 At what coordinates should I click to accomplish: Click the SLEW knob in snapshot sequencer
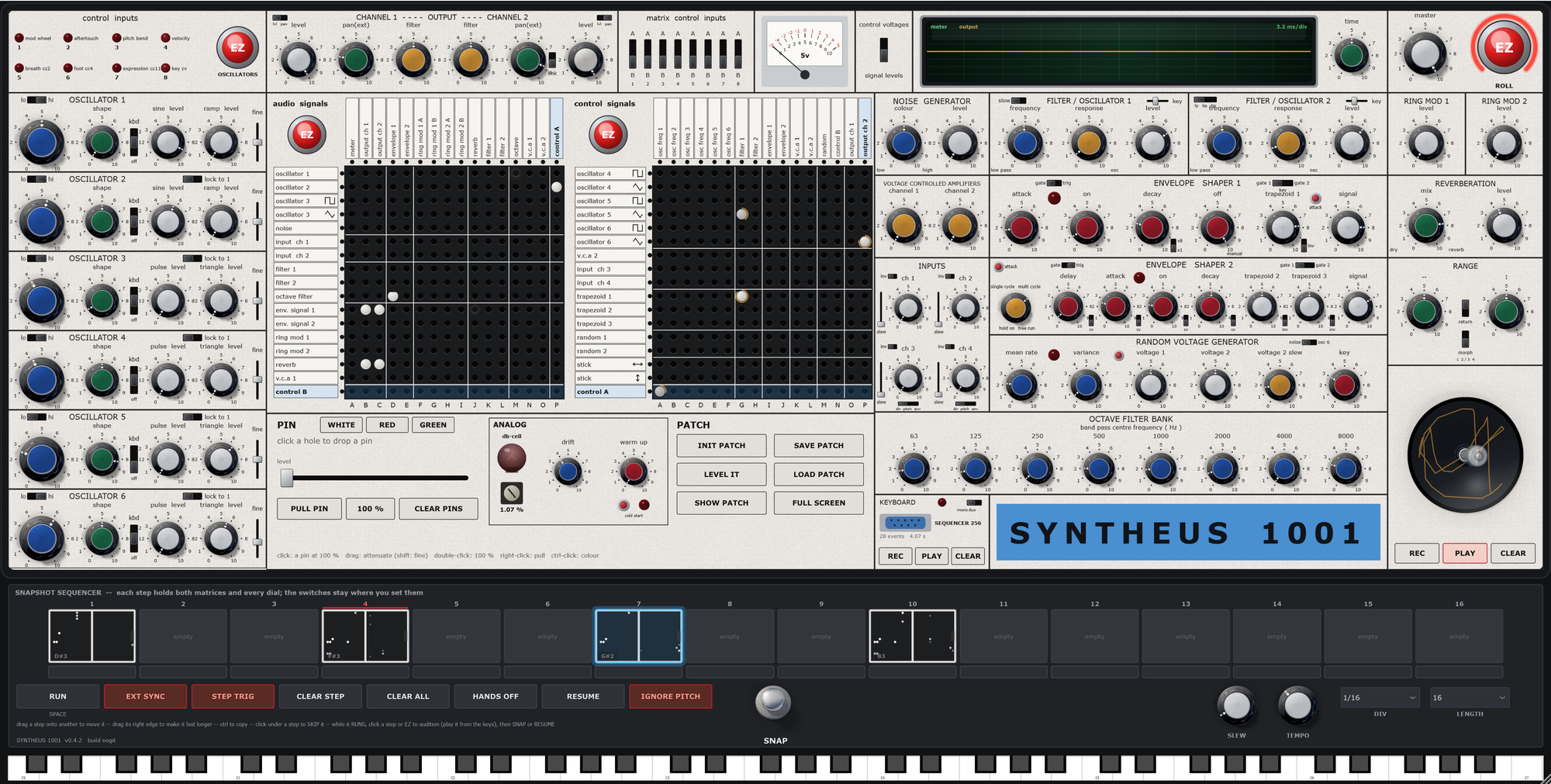[1236, 705]
